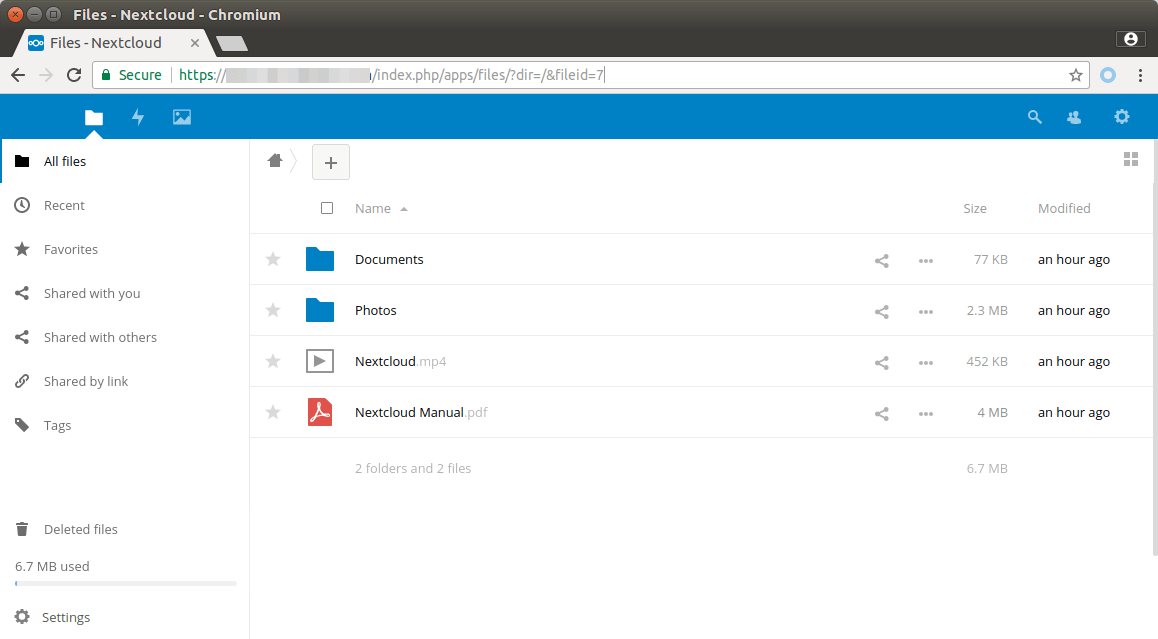Viewport: 1158px width, 639px height.
Task: Switch to grid view icon
Action: point(1131,160)
